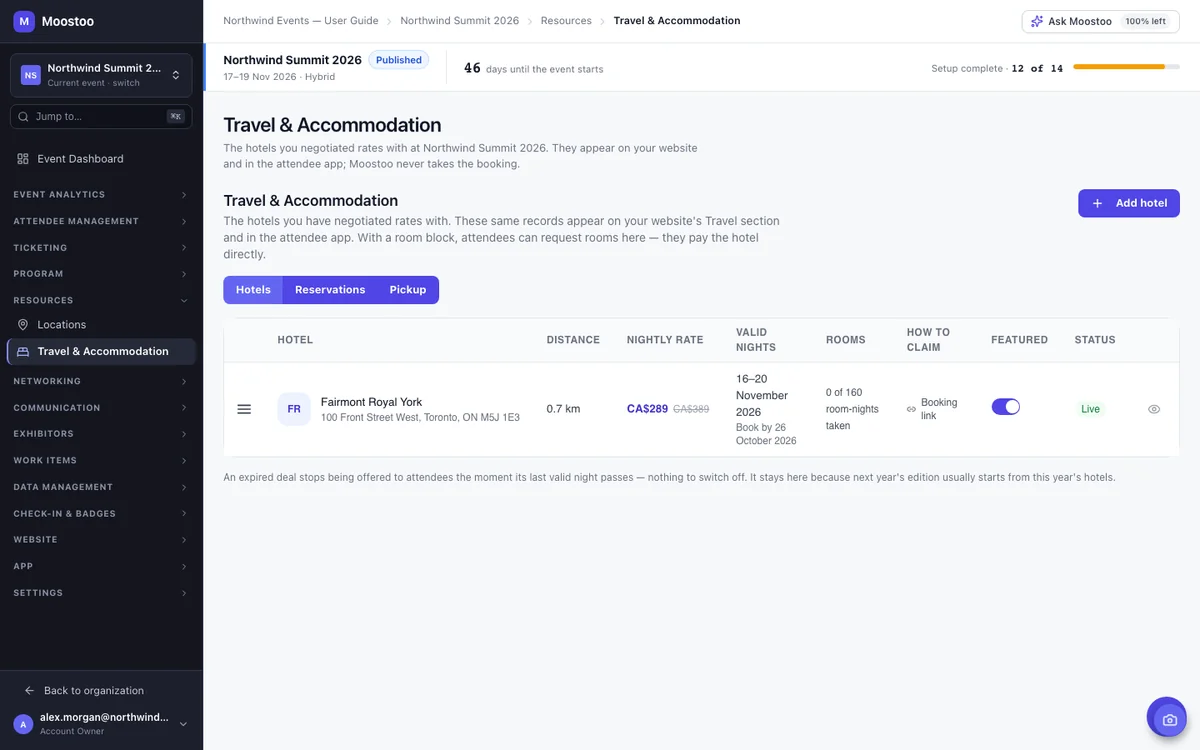Open Northwind Events — User Guide breadcrumb
Viewport: 1200px width, 750px height.
point(301,21)
